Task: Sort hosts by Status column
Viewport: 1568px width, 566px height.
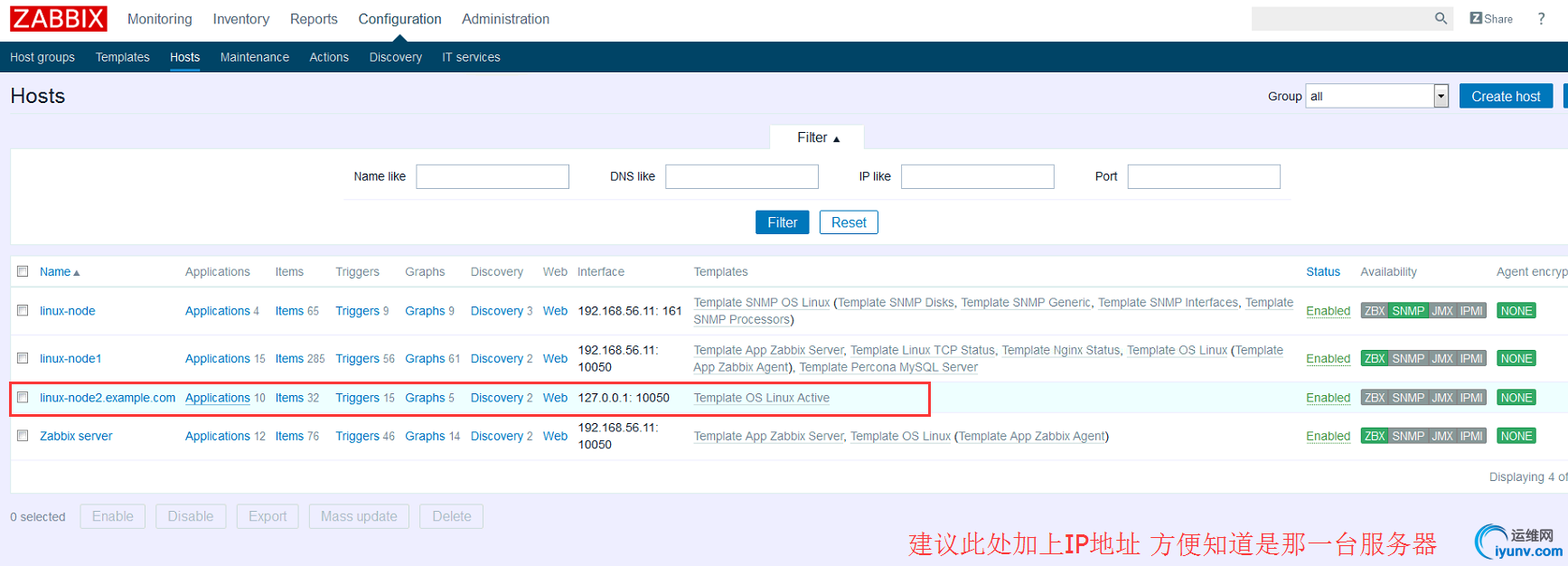Action: pyautogui.click(x=1323, y=272)
